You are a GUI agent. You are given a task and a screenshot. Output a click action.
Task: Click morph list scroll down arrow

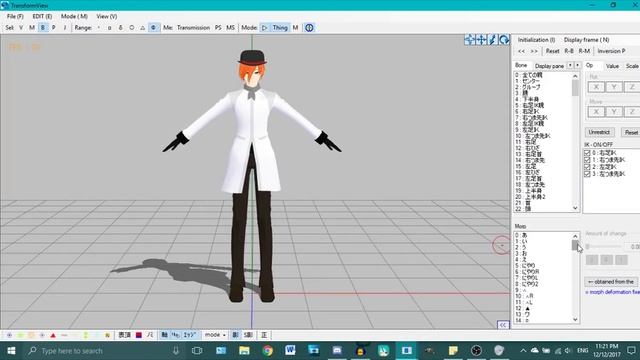point(575,320)
